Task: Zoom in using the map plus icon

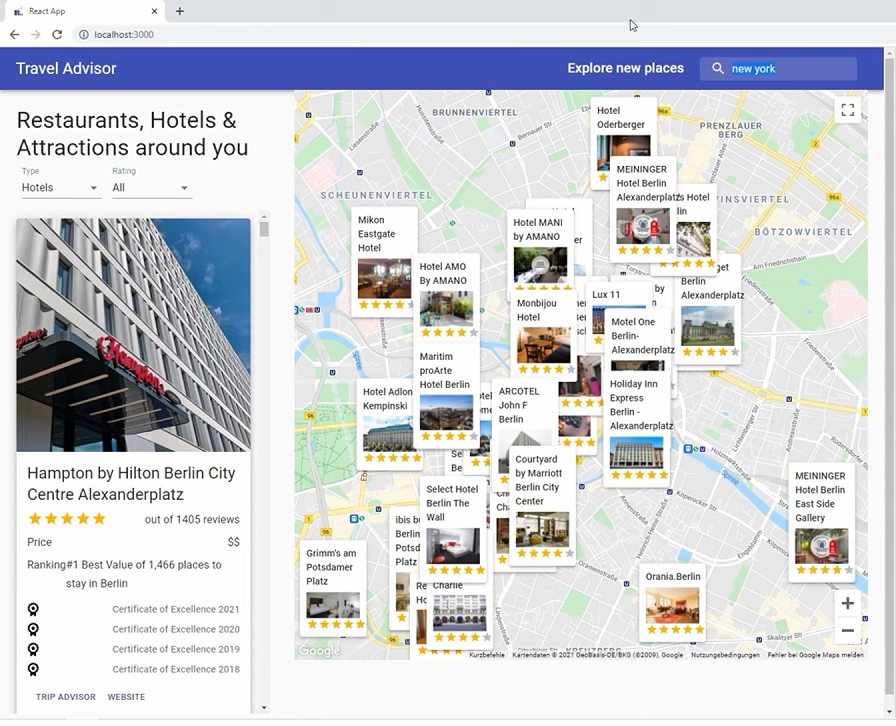Action: (847, 604)
